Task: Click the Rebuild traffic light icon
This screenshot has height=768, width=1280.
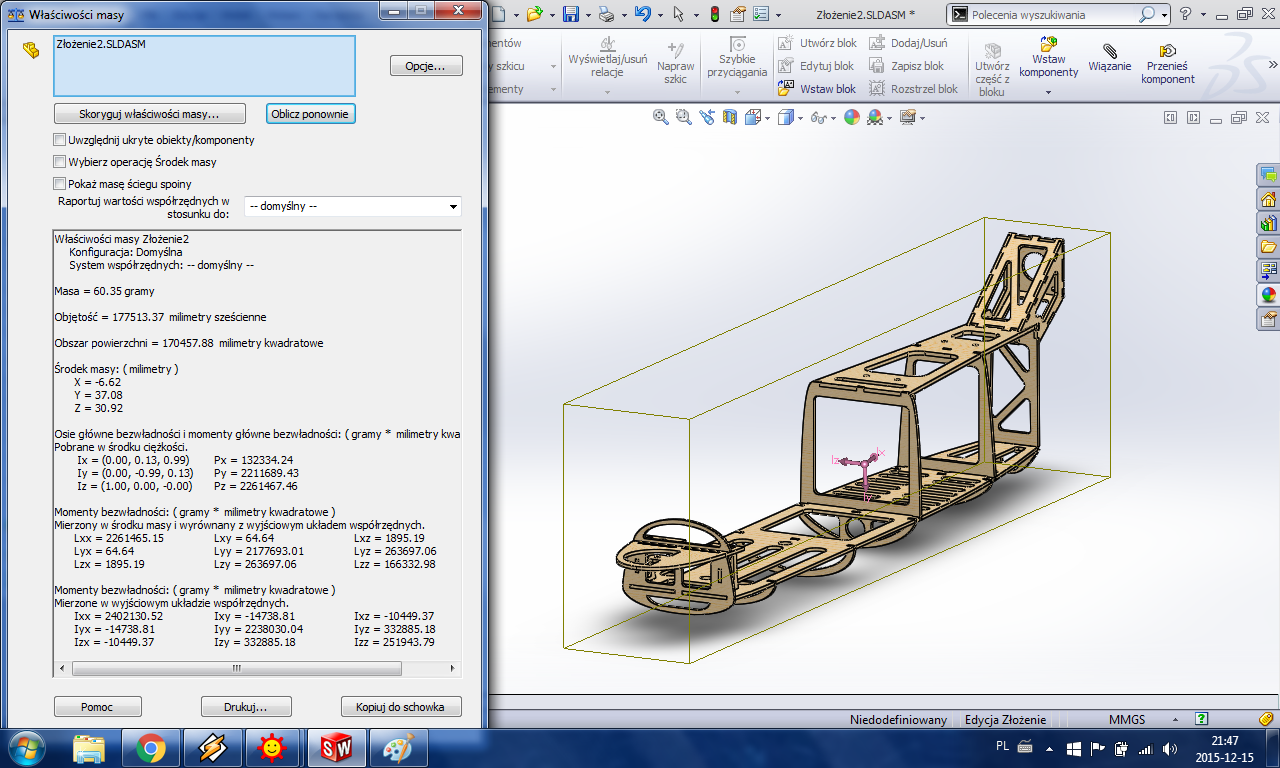Action: (714, 14)
